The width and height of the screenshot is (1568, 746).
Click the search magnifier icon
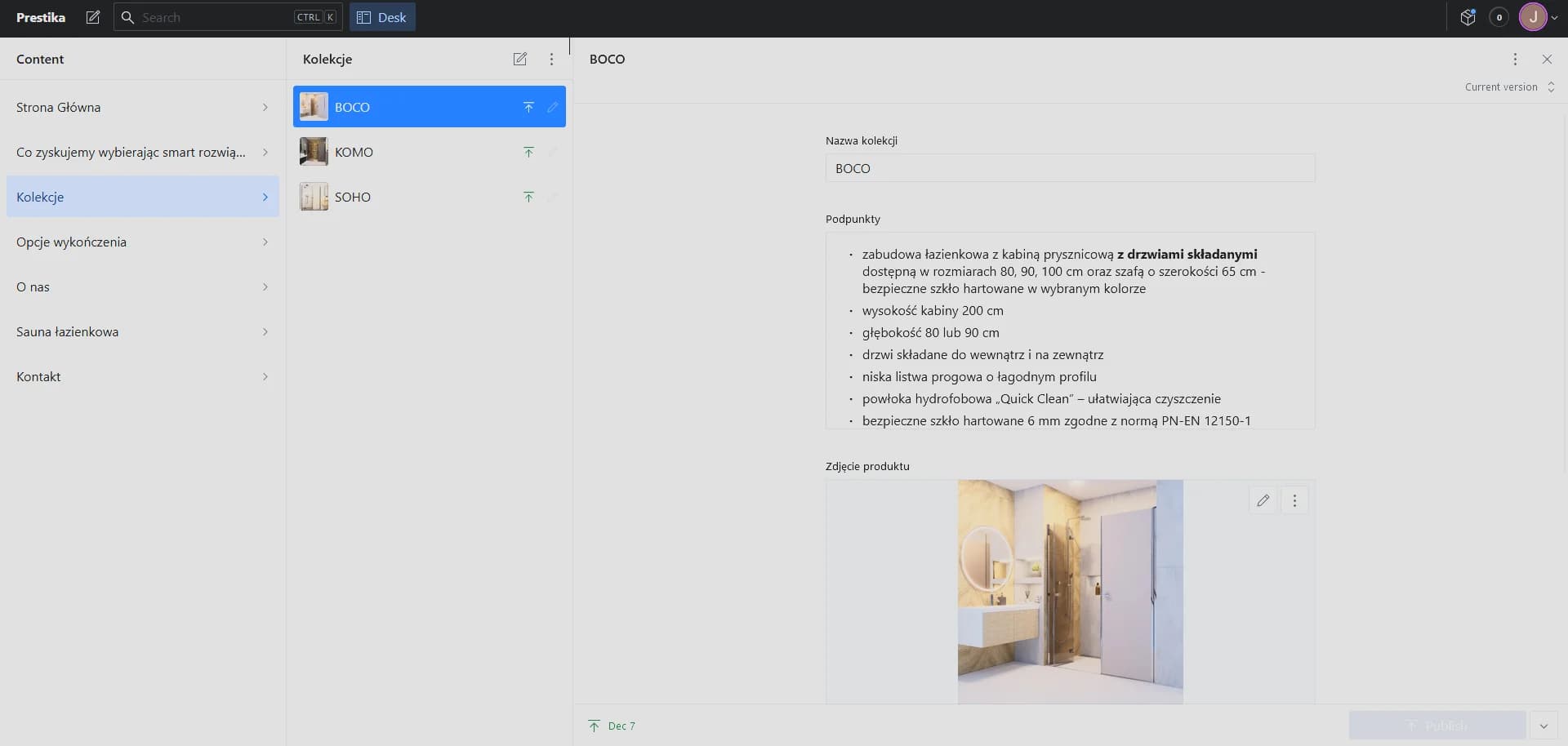click(127, 17)
